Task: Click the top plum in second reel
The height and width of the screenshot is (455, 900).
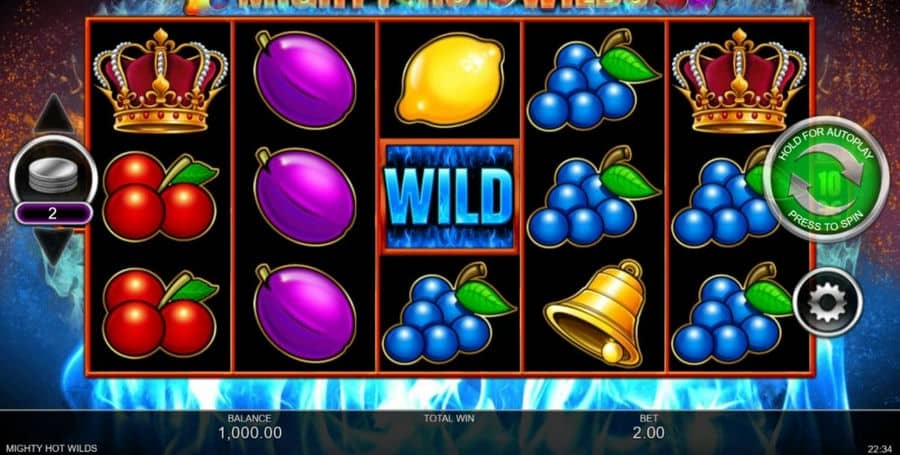Action: [305, 79]
